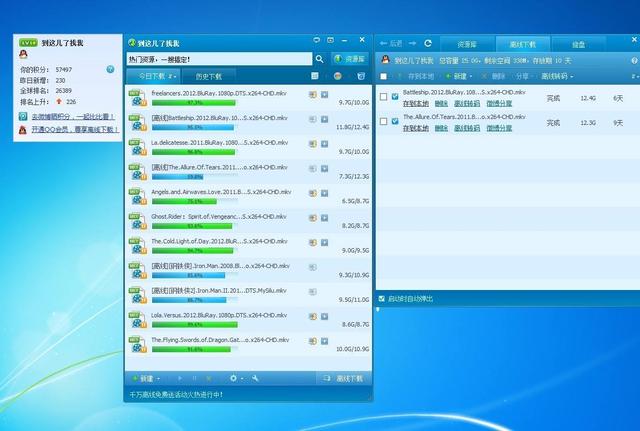Click the search magnifier icon
This screenshot has height=431, width=640.
point(319,59)
